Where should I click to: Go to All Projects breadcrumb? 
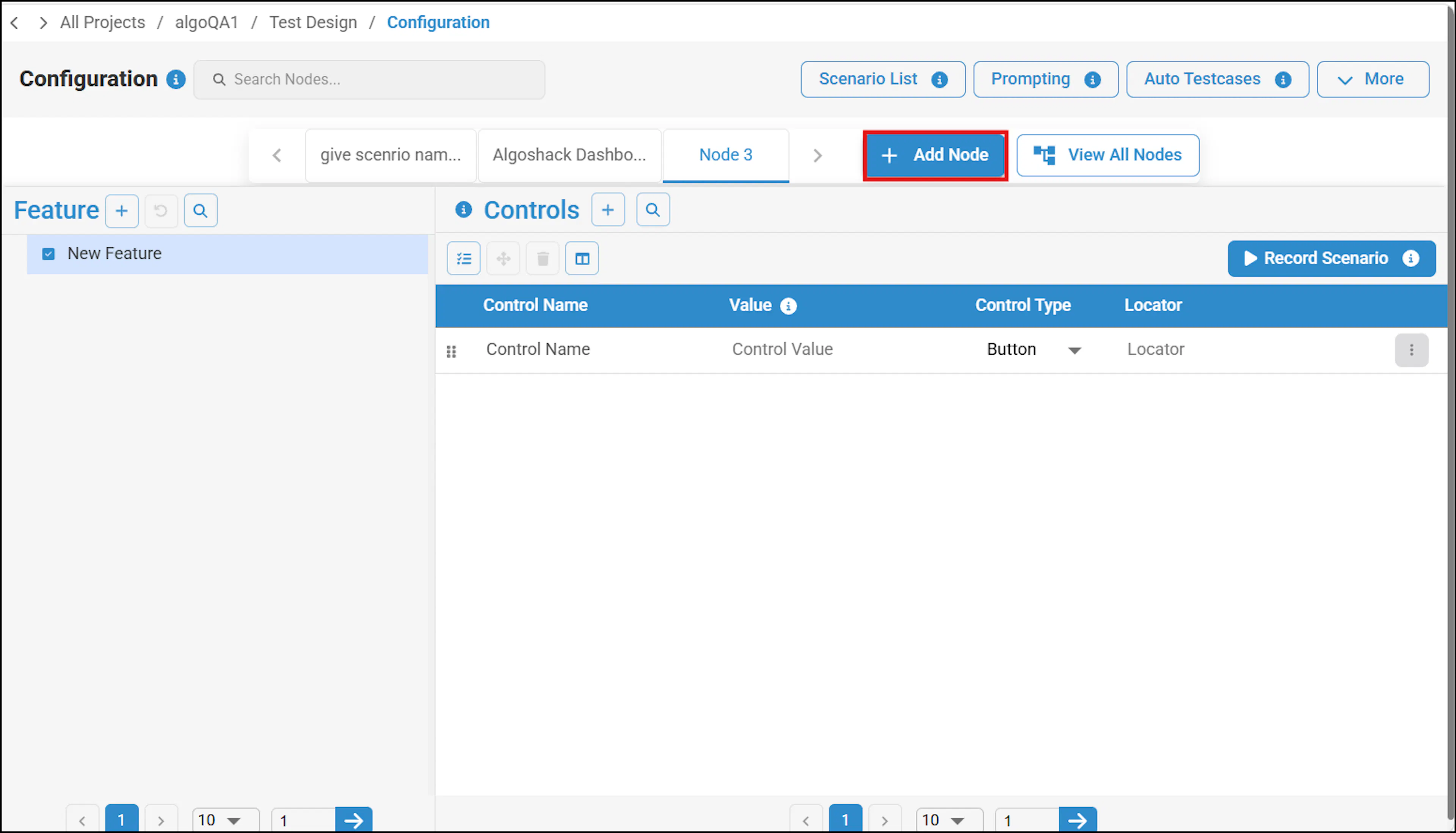point(103,22)
